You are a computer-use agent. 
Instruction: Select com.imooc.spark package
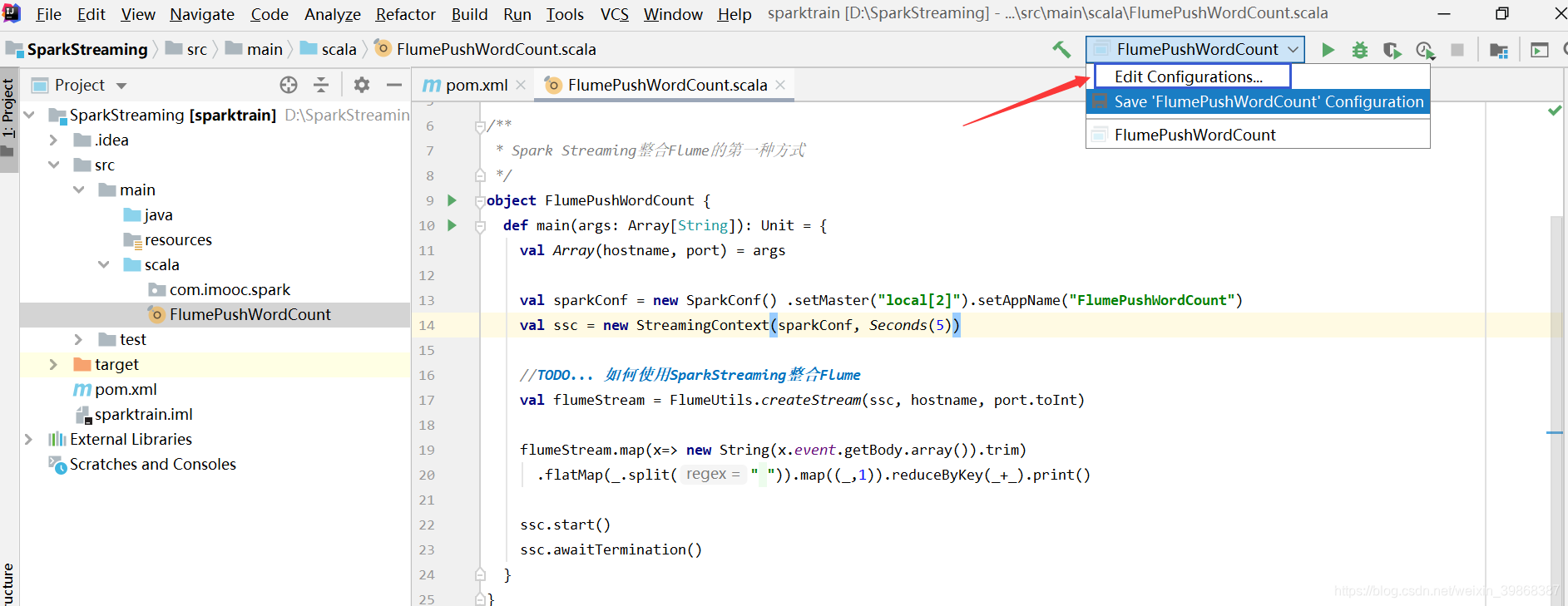coord(230,289)
